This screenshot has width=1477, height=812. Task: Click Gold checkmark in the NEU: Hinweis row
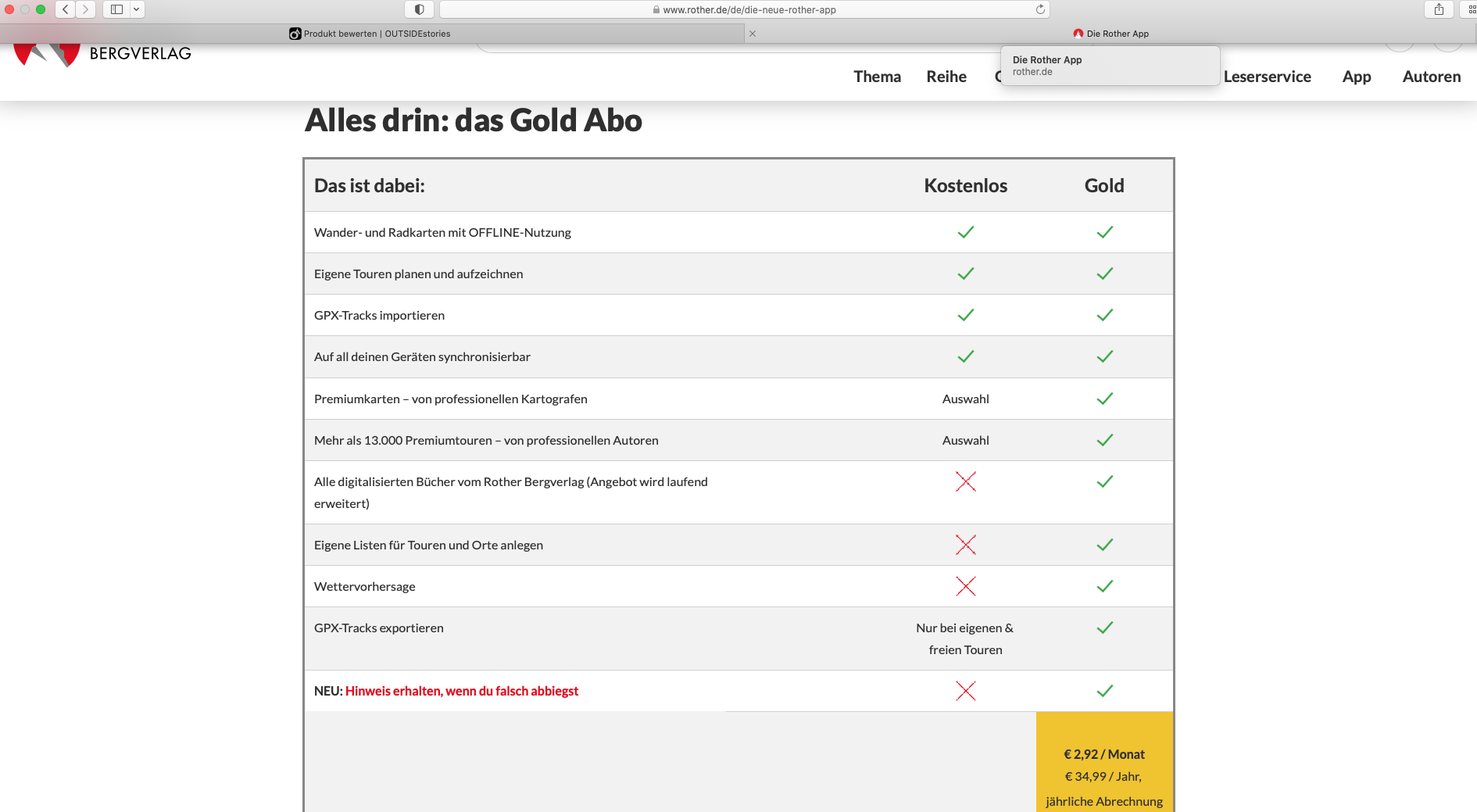tap(1105, 691)
